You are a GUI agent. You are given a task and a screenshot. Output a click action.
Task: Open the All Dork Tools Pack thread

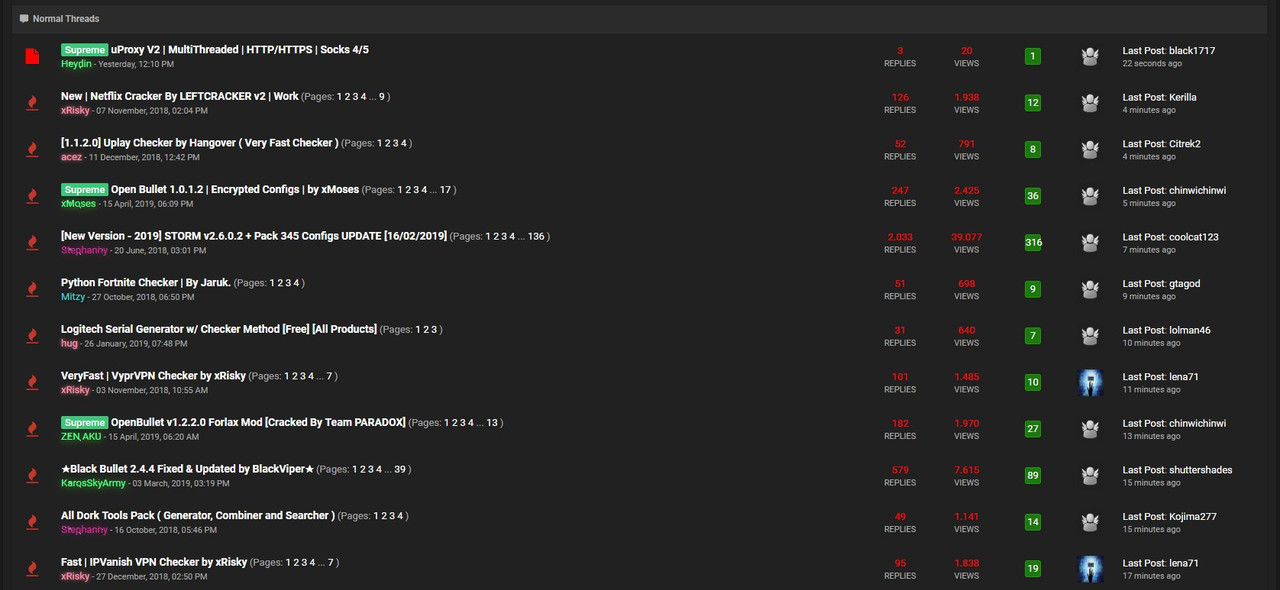point(198,516)
